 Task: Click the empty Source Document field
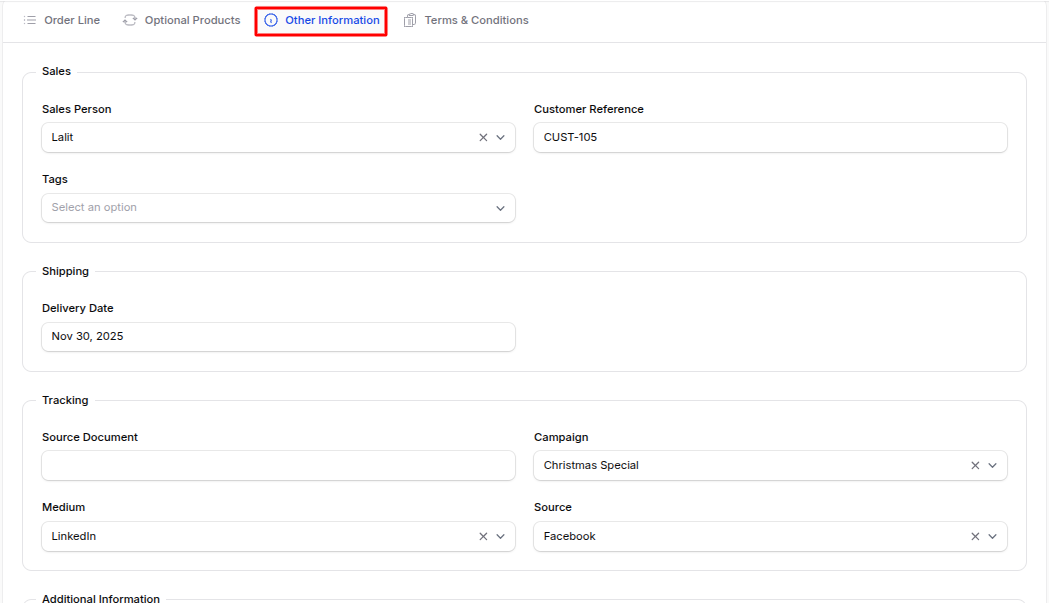tap(278, 465)
